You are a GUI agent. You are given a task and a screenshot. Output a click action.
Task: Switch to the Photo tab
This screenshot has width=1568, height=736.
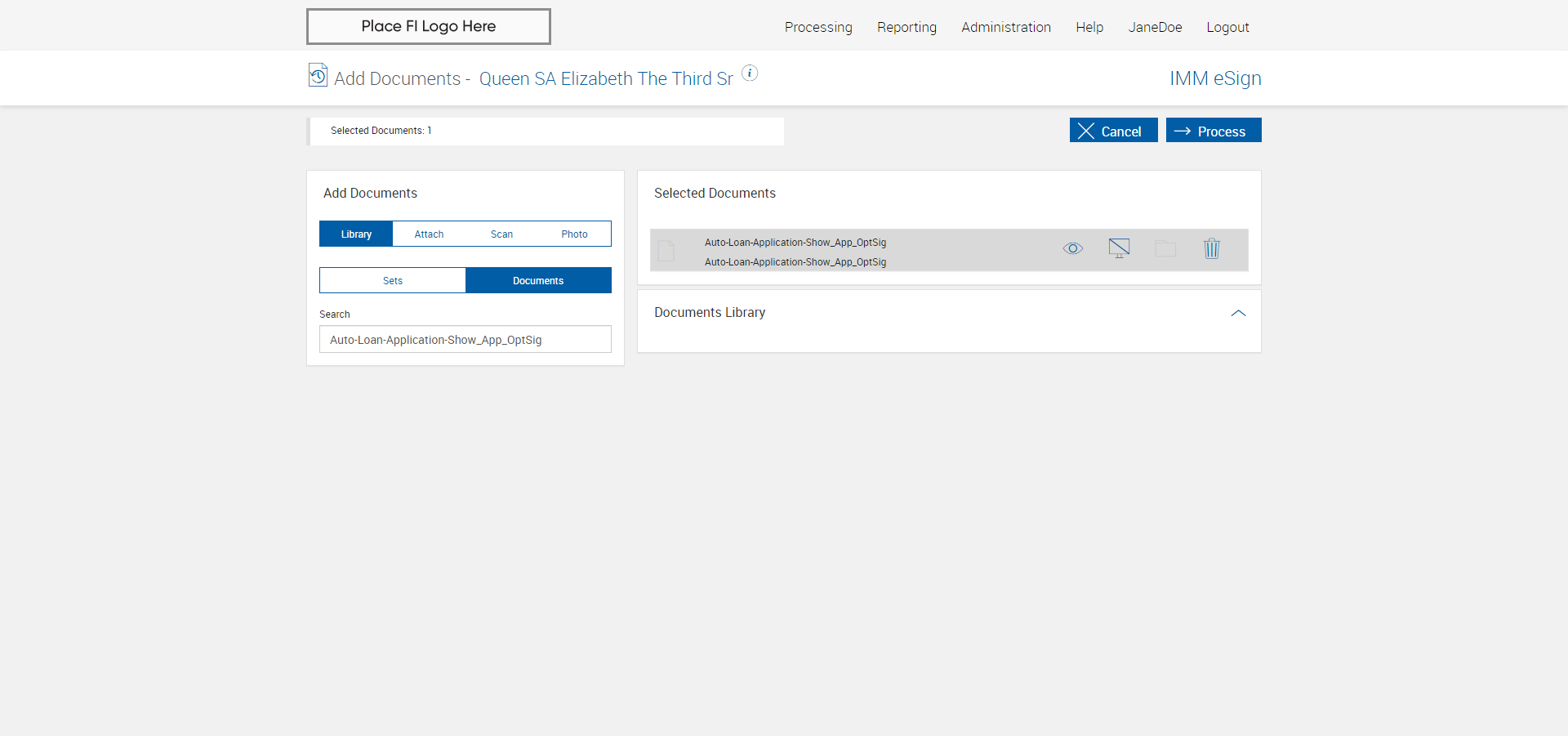click(574, 234)
